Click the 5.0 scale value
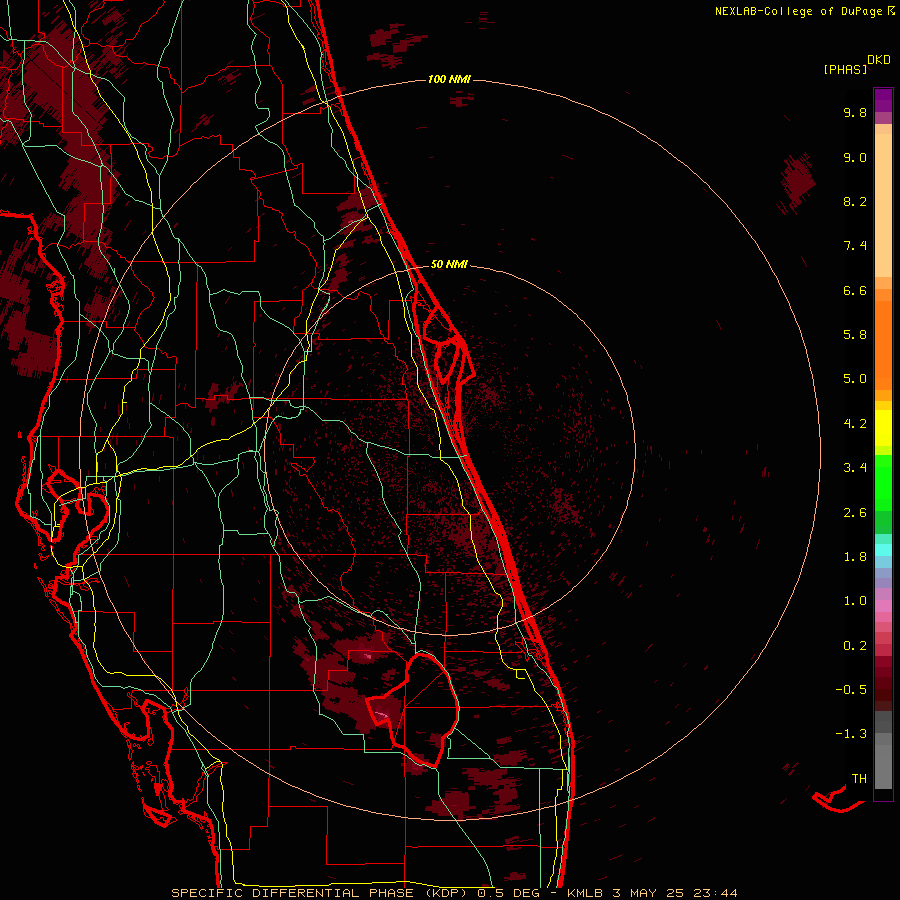 point(855,379)
